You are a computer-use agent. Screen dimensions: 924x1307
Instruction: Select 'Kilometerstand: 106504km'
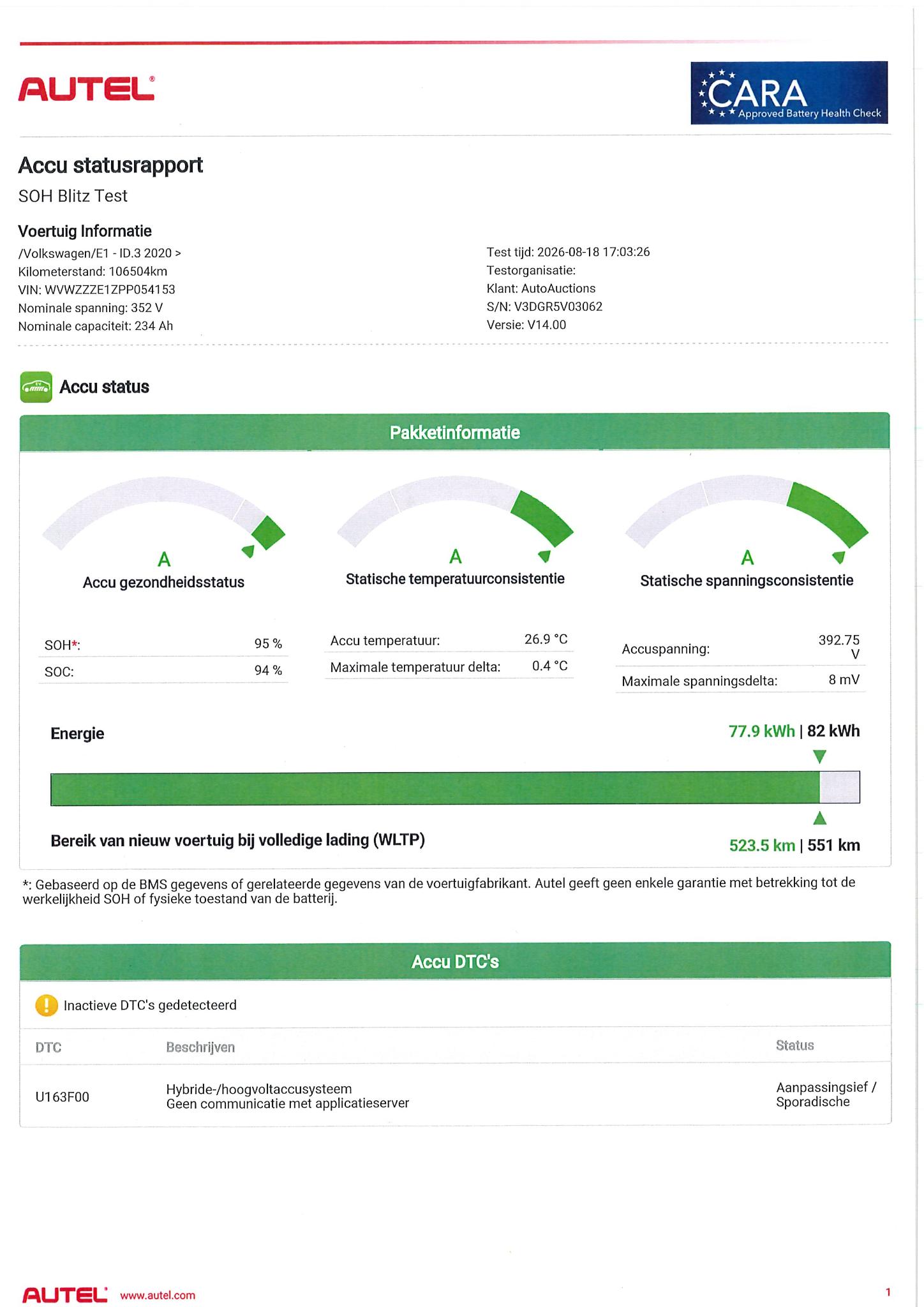click(x=93, y=271)
